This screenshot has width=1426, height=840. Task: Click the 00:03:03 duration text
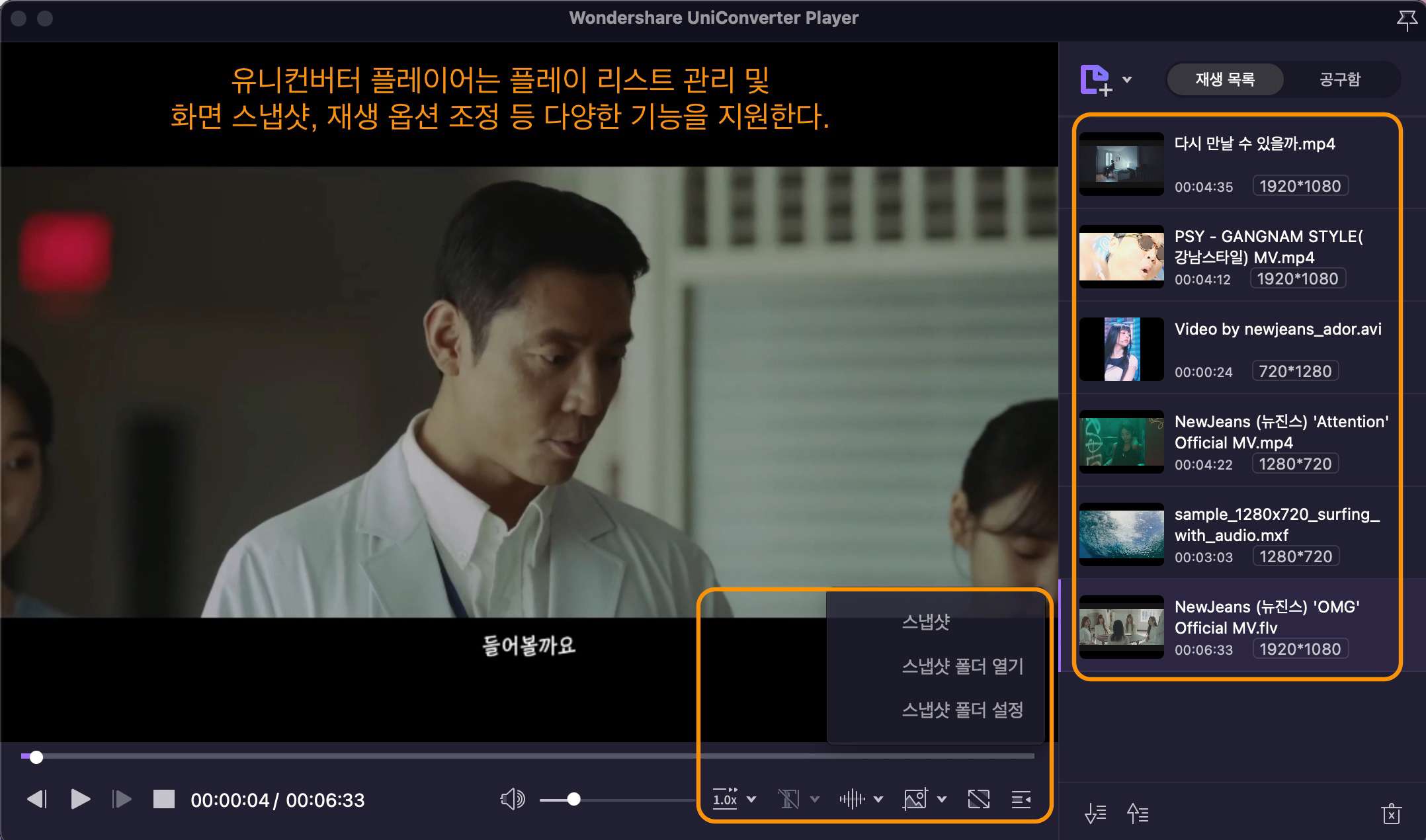click(x=1204, y=558)
